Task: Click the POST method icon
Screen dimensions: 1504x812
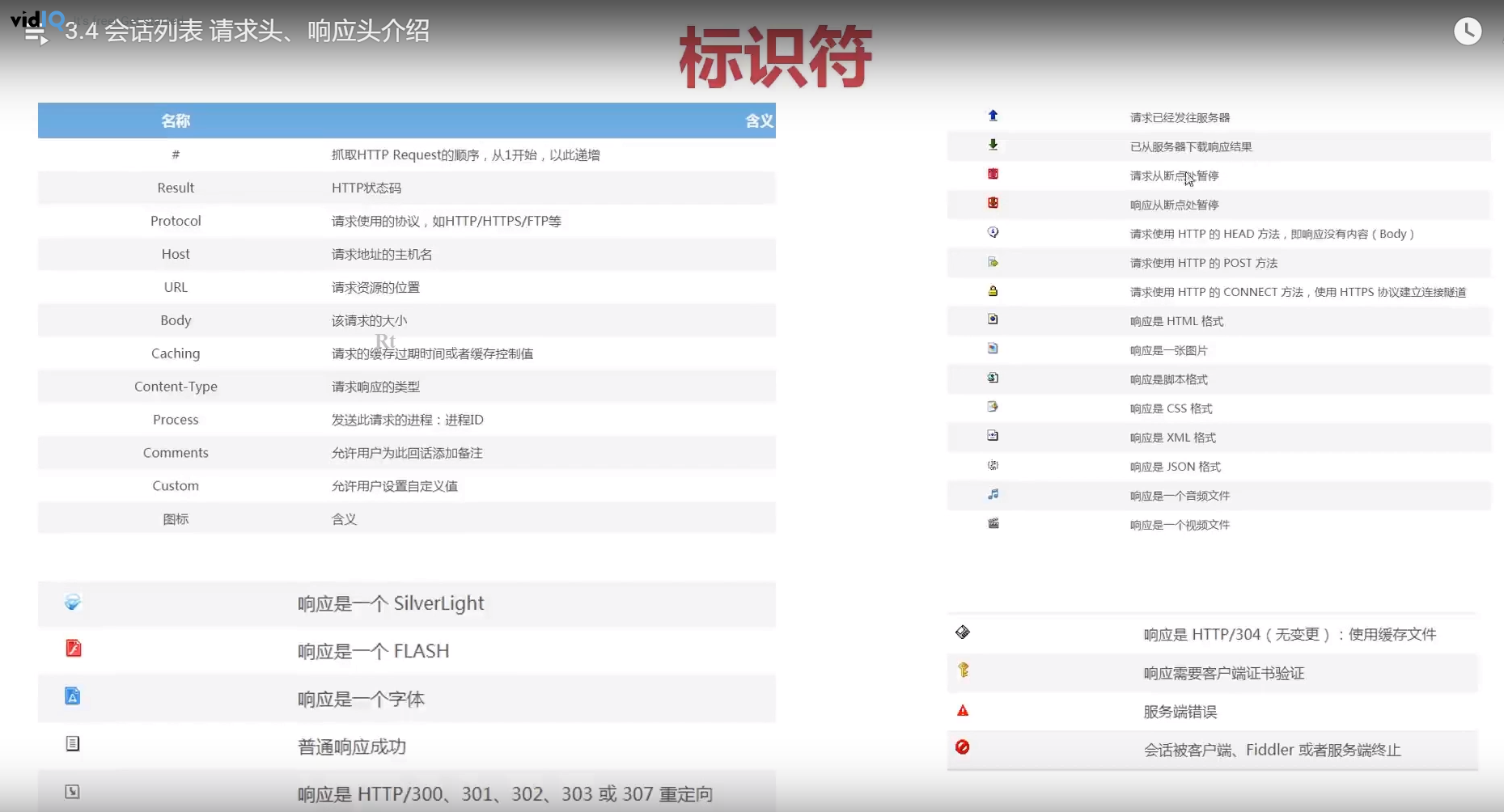Action: (993, 262)
